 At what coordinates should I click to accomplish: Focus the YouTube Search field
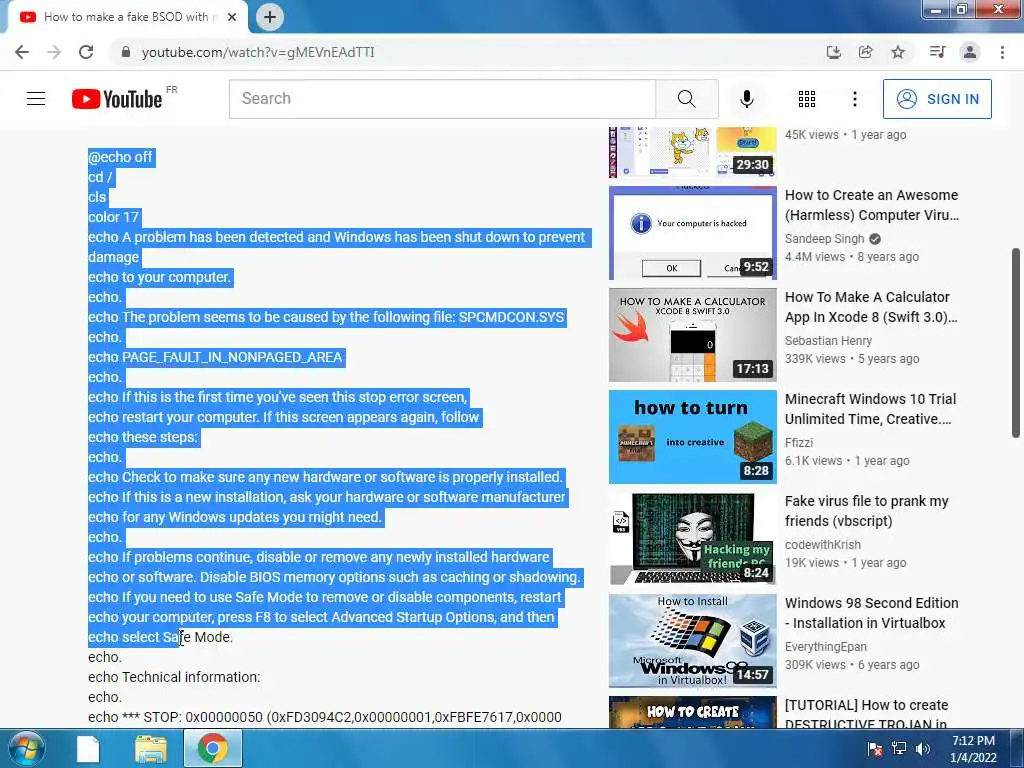pos(442,99)
